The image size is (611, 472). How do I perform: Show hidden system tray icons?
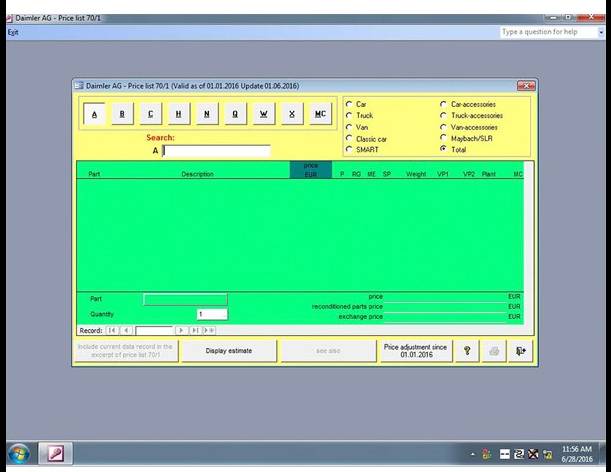[471, 455]
